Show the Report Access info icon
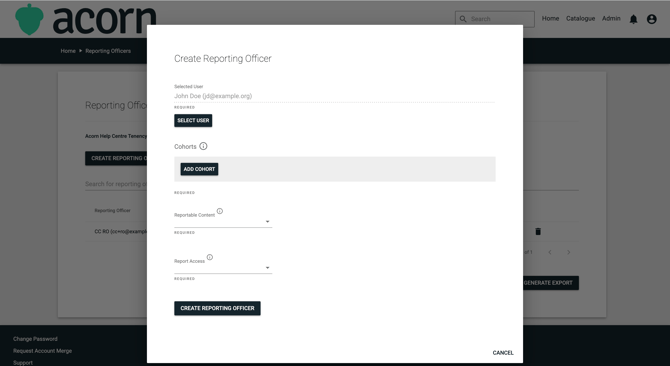Image resolution: width=670 pixels, height=366 pixels. click(210, 257)
